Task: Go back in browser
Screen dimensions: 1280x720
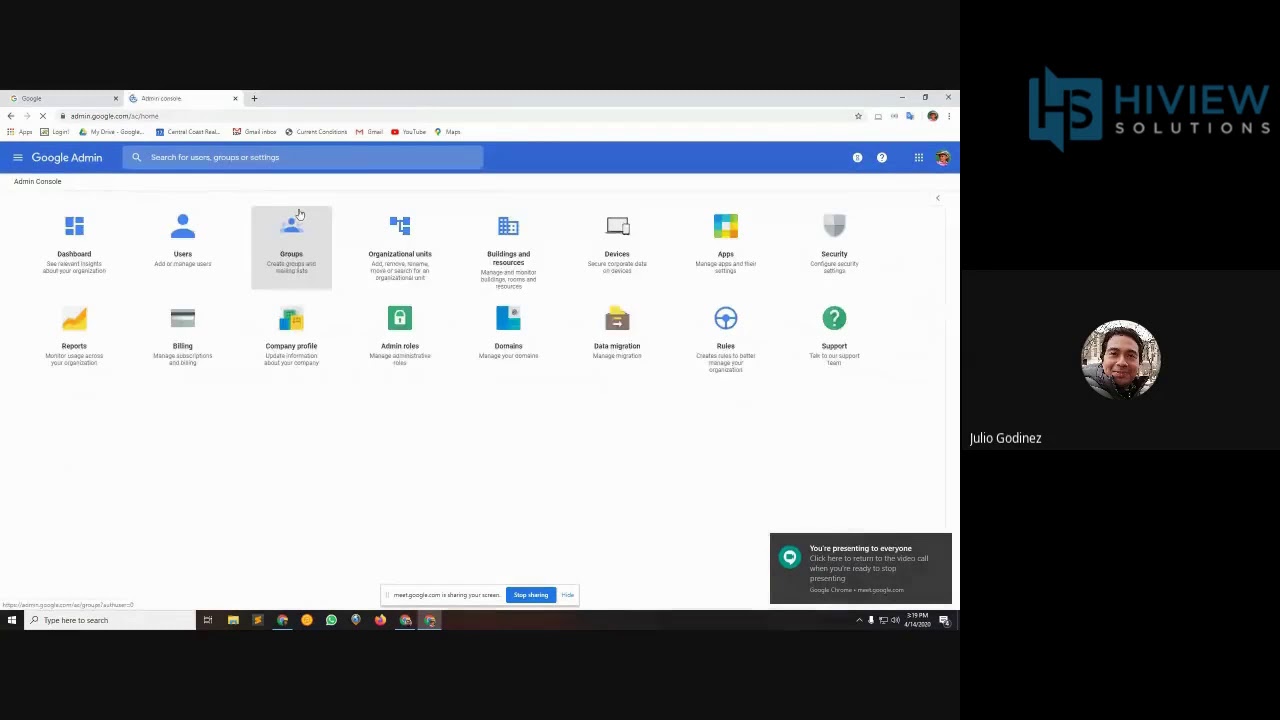Action: (x=11, y=116)
